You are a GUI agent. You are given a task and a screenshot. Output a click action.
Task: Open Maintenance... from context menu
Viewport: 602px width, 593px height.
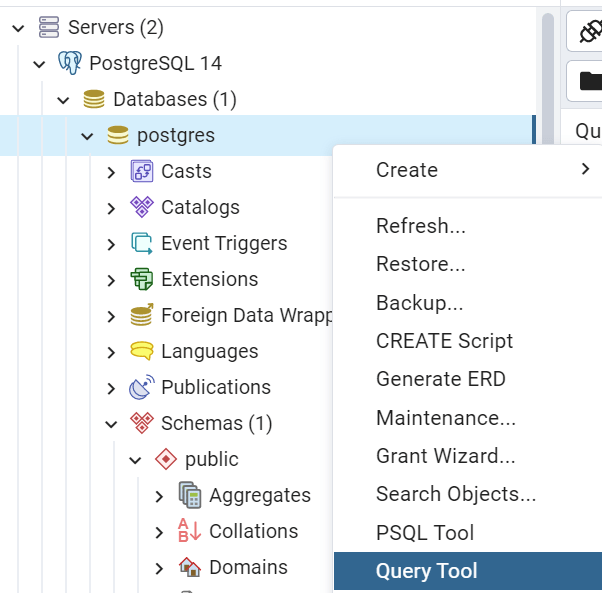[468, 418]
